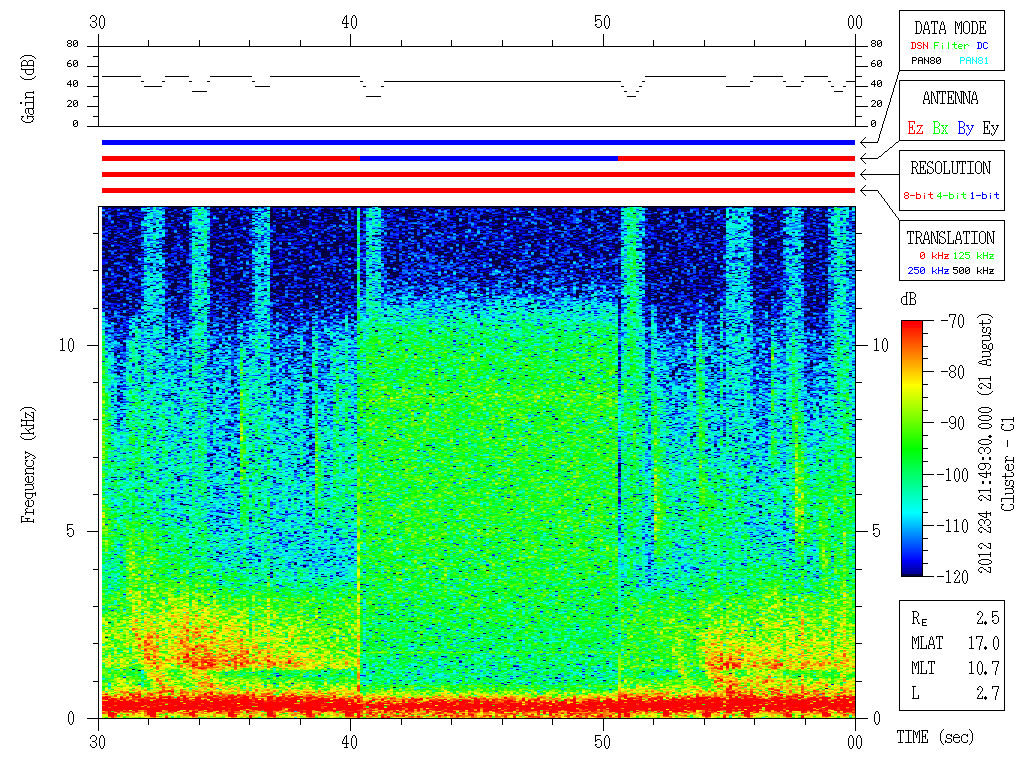Screen dimensions: 1024x768
Task: Click the 500 kHz translation label
Action: [x=973, y=270]
